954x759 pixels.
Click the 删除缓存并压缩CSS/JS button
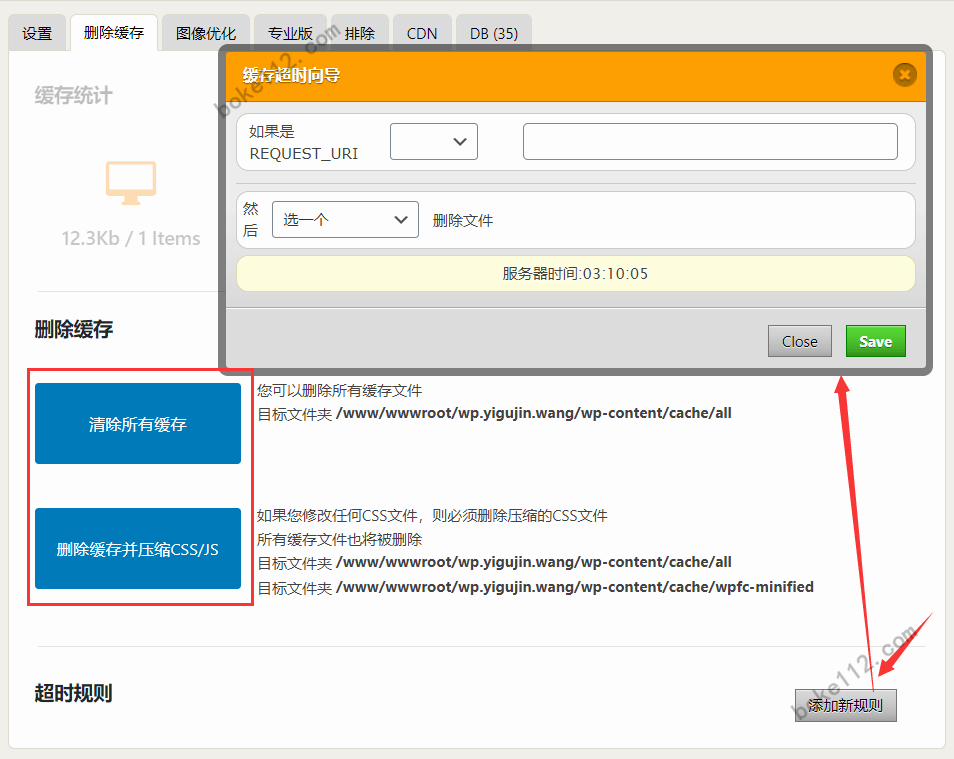138,549
